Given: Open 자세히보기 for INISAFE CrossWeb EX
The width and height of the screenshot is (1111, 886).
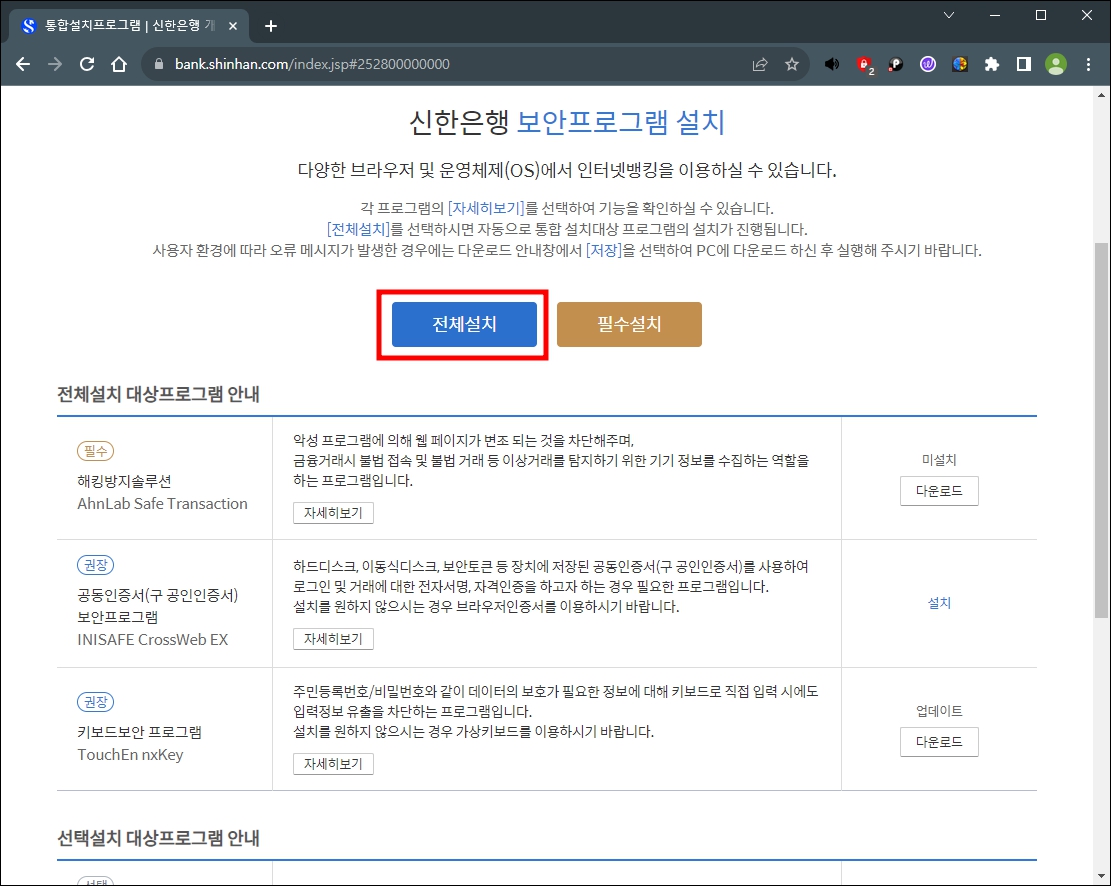Looking at the screenshot, I should pyautogui.click(x=333, y=639).
